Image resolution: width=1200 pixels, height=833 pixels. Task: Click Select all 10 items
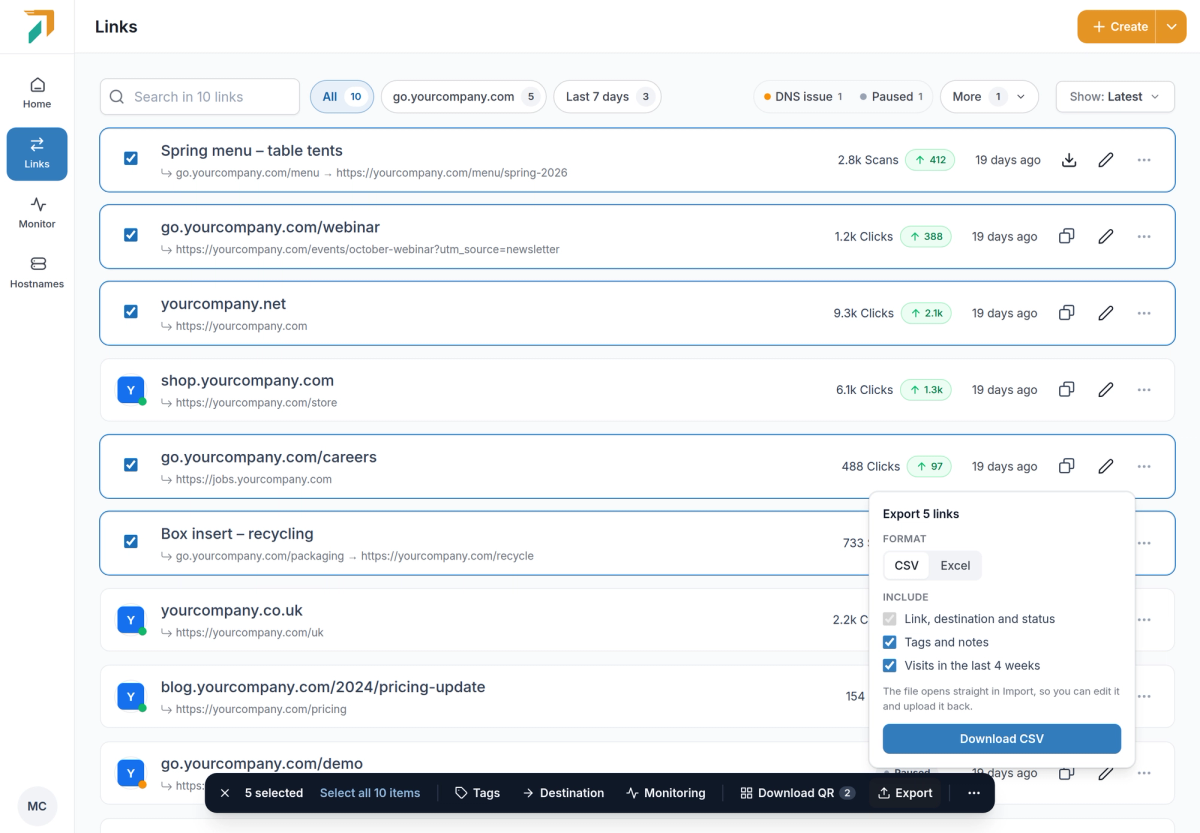370,793
